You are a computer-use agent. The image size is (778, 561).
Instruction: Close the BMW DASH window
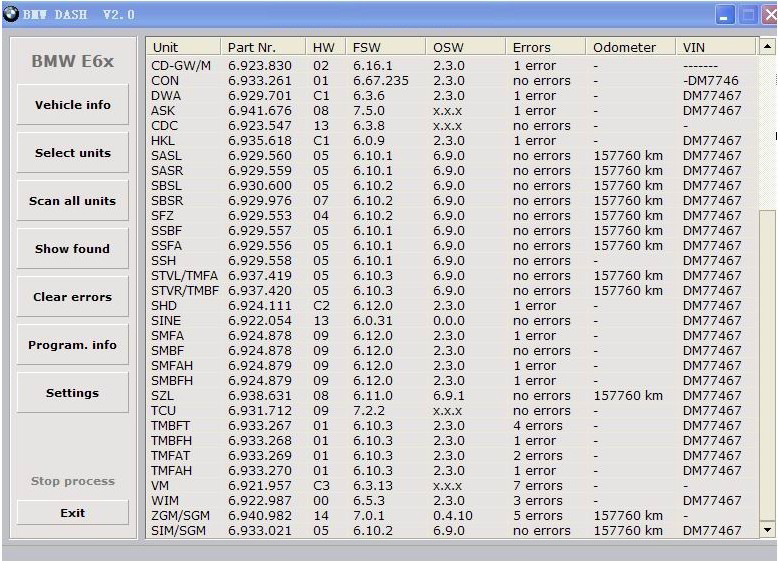770,15
